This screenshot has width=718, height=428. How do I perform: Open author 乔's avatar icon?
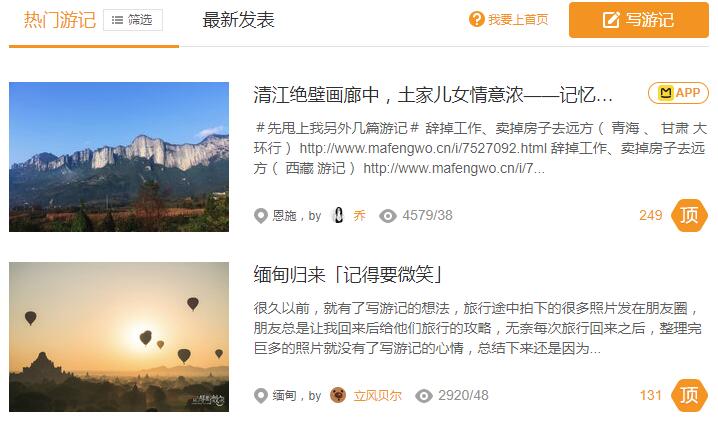[338, 215]
